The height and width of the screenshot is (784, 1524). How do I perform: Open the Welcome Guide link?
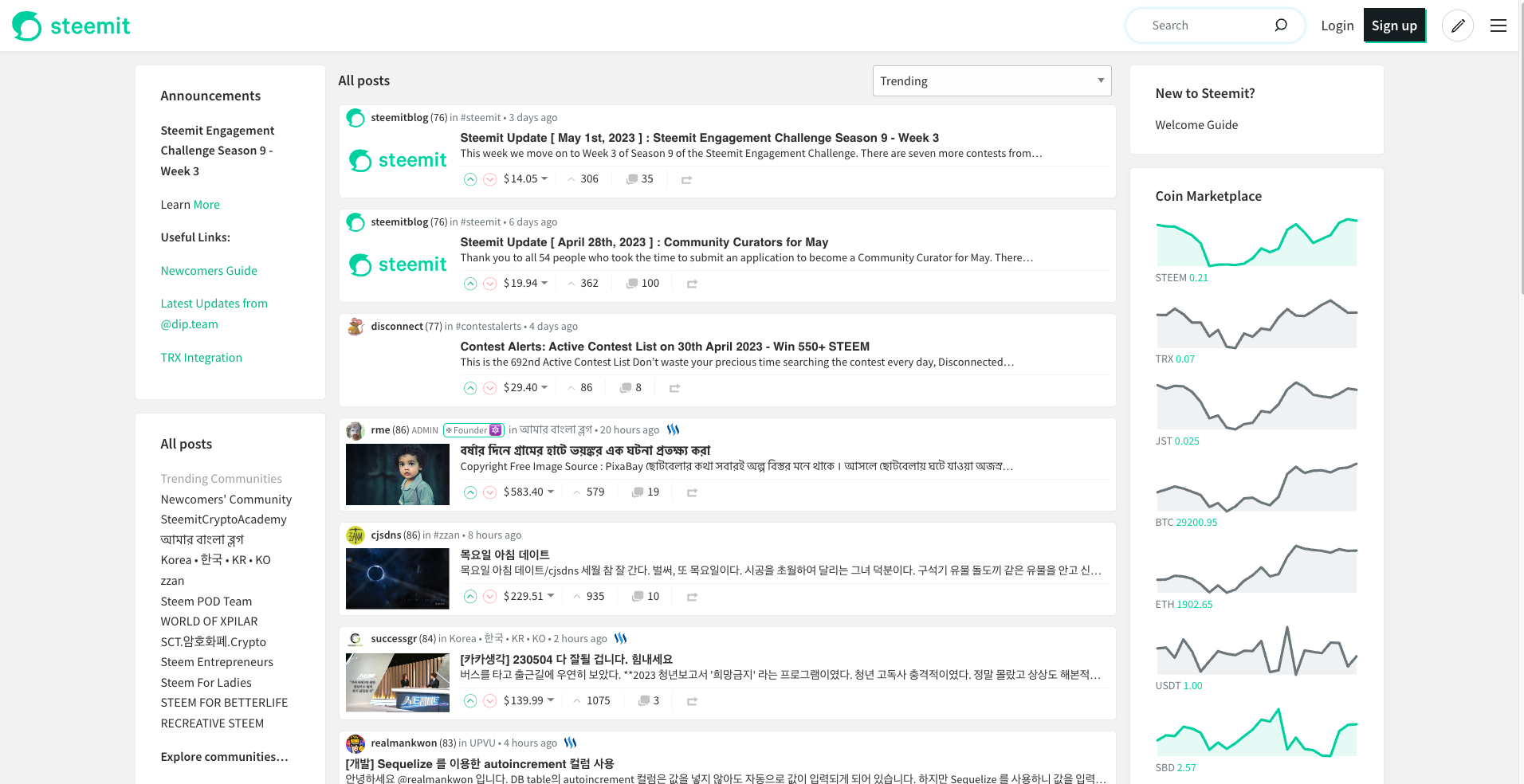(1196, 125)
